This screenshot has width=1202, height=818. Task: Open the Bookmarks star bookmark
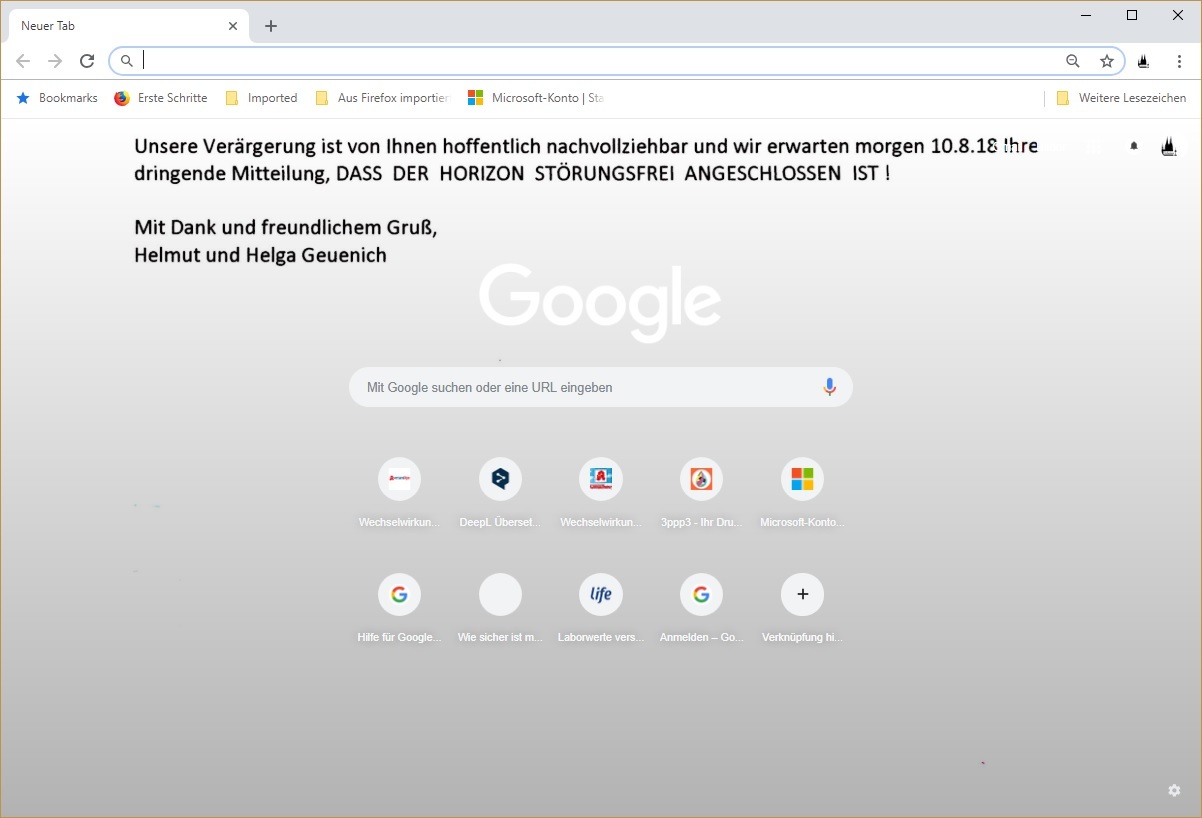57,98
